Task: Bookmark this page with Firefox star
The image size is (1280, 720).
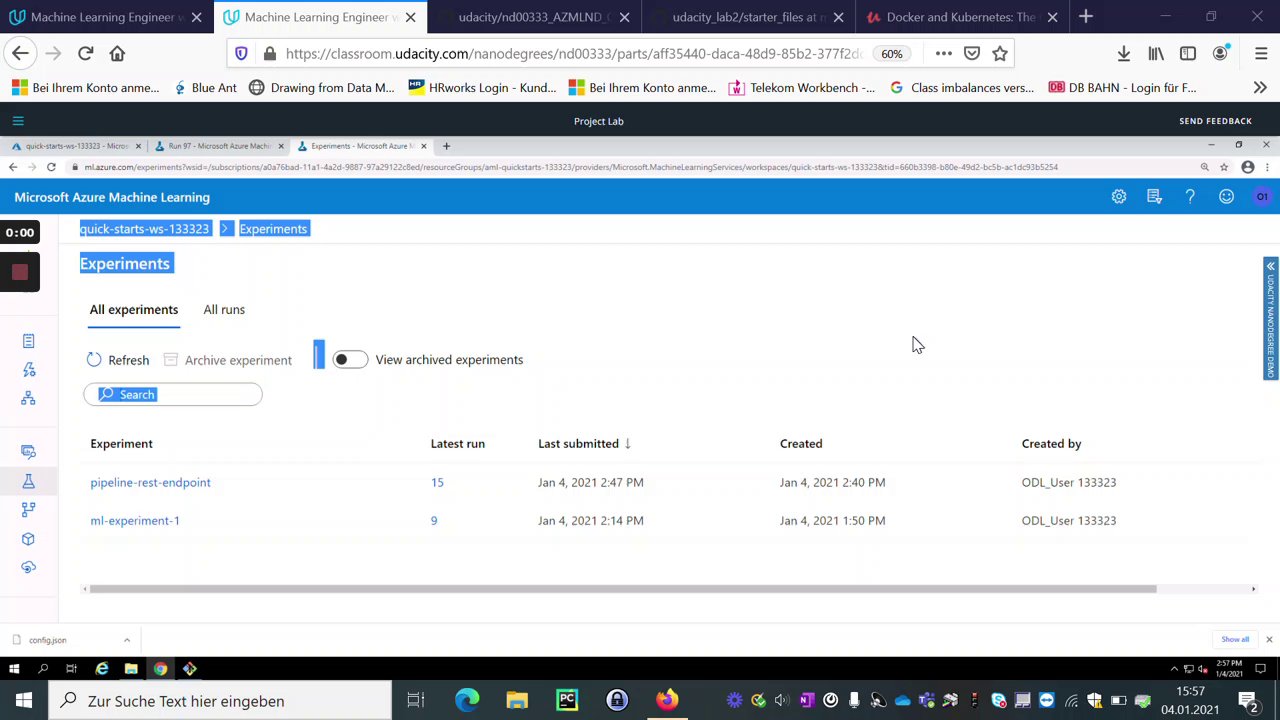Action: pos(1000,53)
